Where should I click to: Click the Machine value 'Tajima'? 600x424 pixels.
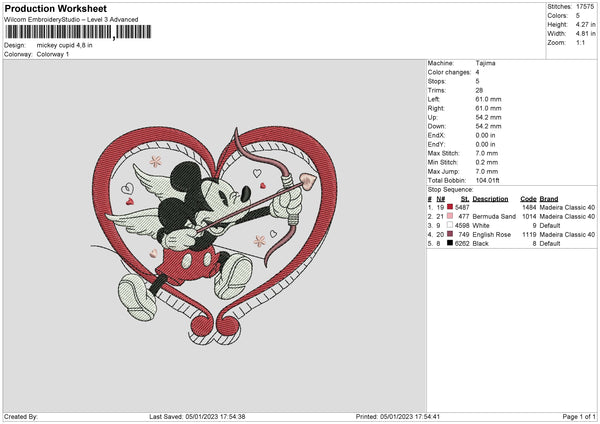pyautogui.click(x=485, y=63)
